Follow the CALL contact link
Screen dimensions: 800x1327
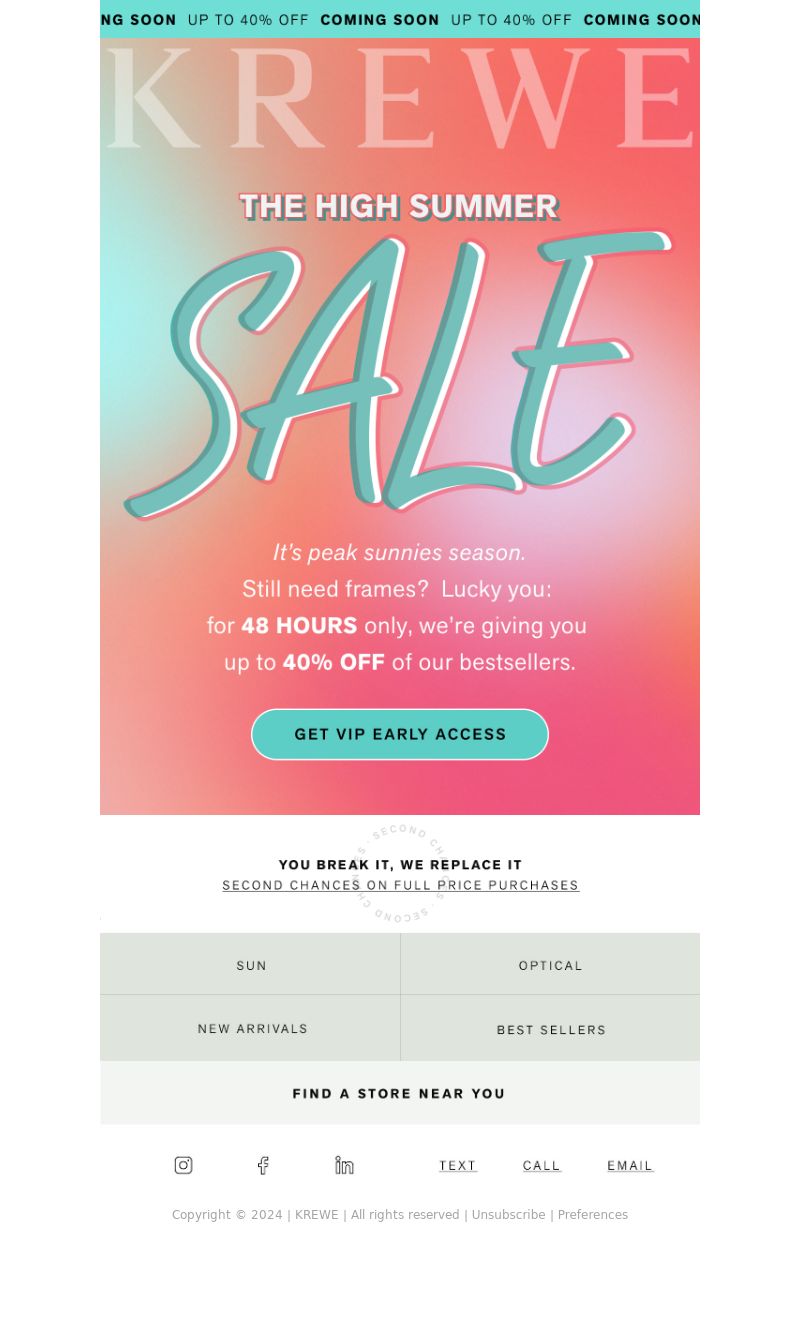[x=542, y=1166]
